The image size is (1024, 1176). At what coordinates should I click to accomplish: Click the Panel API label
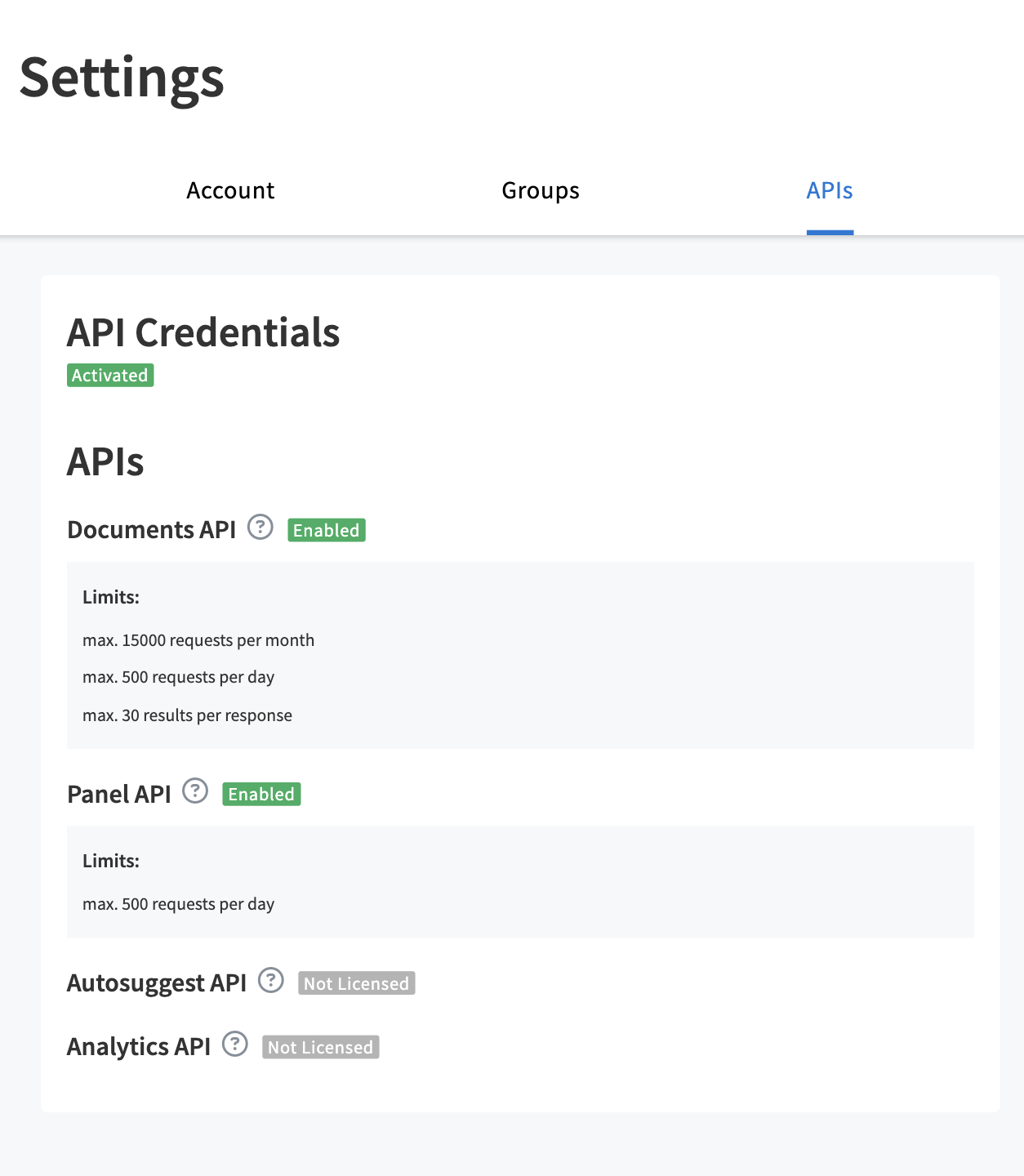click(x=119, y=794)
